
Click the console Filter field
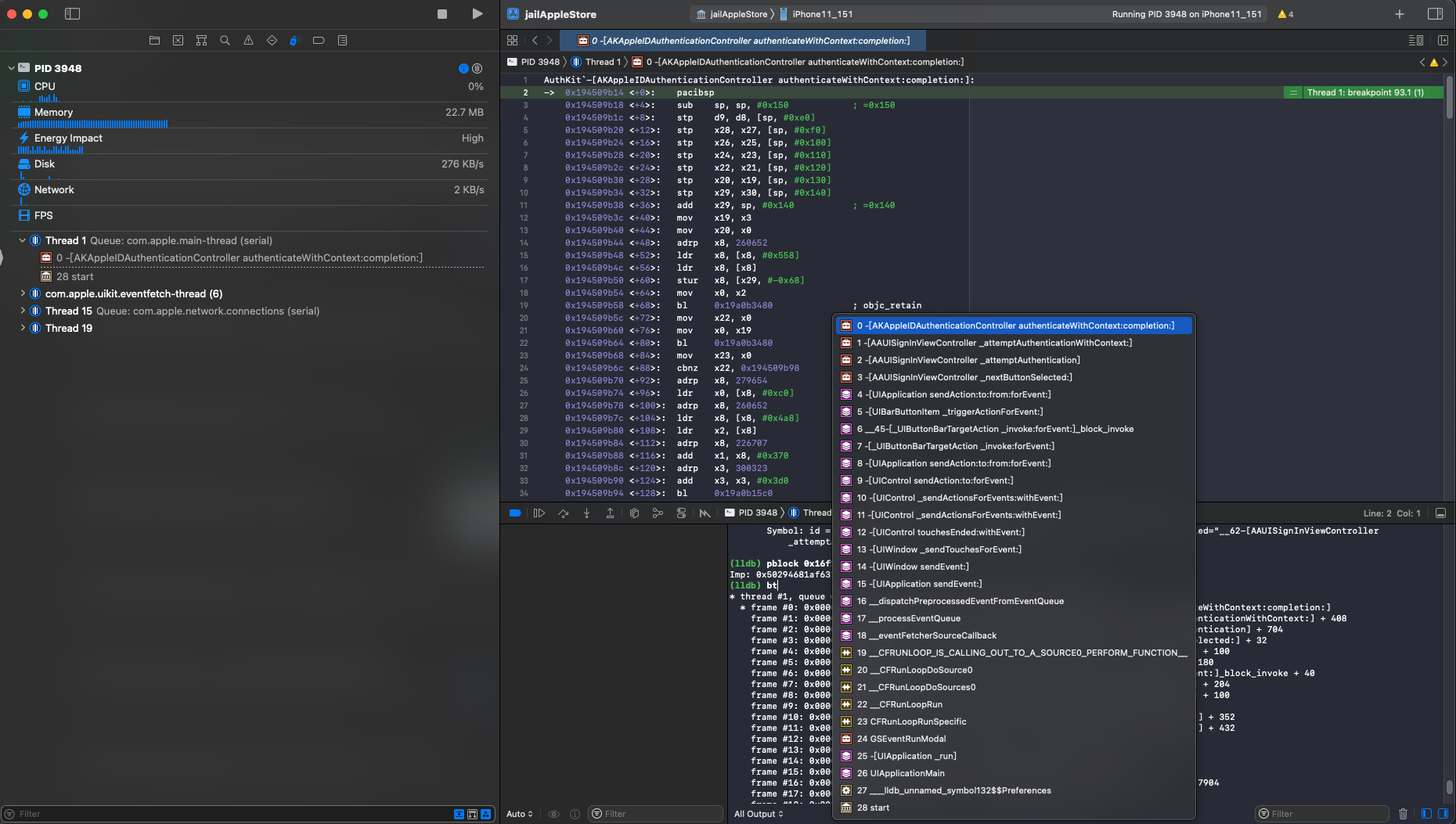pyautogui.click(x=1322, y=814)
